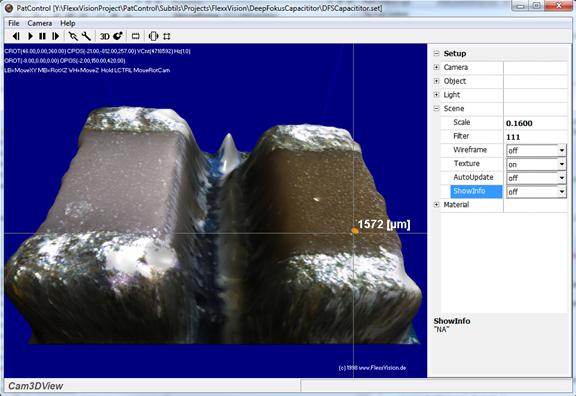Screen dimensions: 576x396
Task: Pause acquisition with the pause icon
Action: (43, 36)
